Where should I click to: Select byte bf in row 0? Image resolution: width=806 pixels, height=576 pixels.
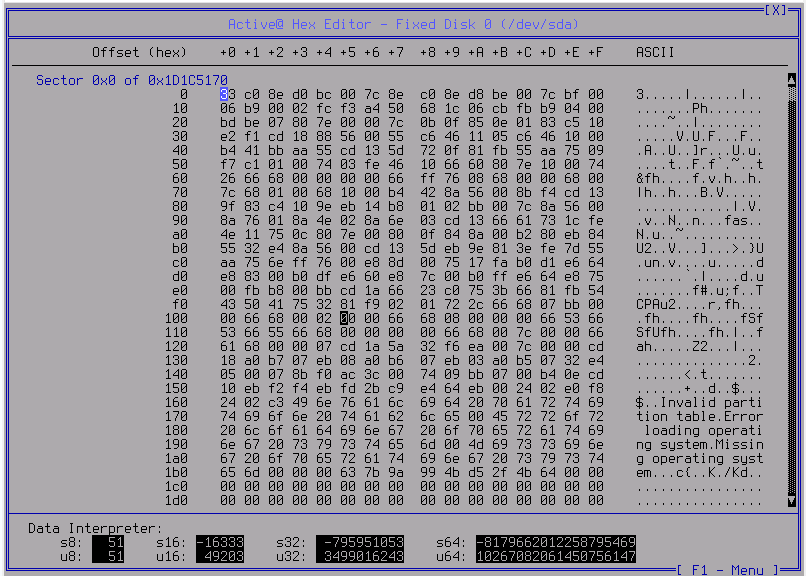click(x=572, y=95)
